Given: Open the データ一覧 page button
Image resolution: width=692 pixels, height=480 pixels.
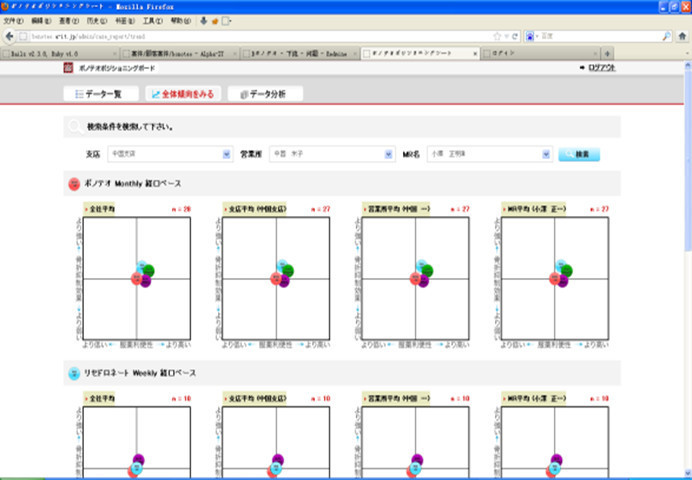Looking at the screenshot, I should [x=101, y=94].
